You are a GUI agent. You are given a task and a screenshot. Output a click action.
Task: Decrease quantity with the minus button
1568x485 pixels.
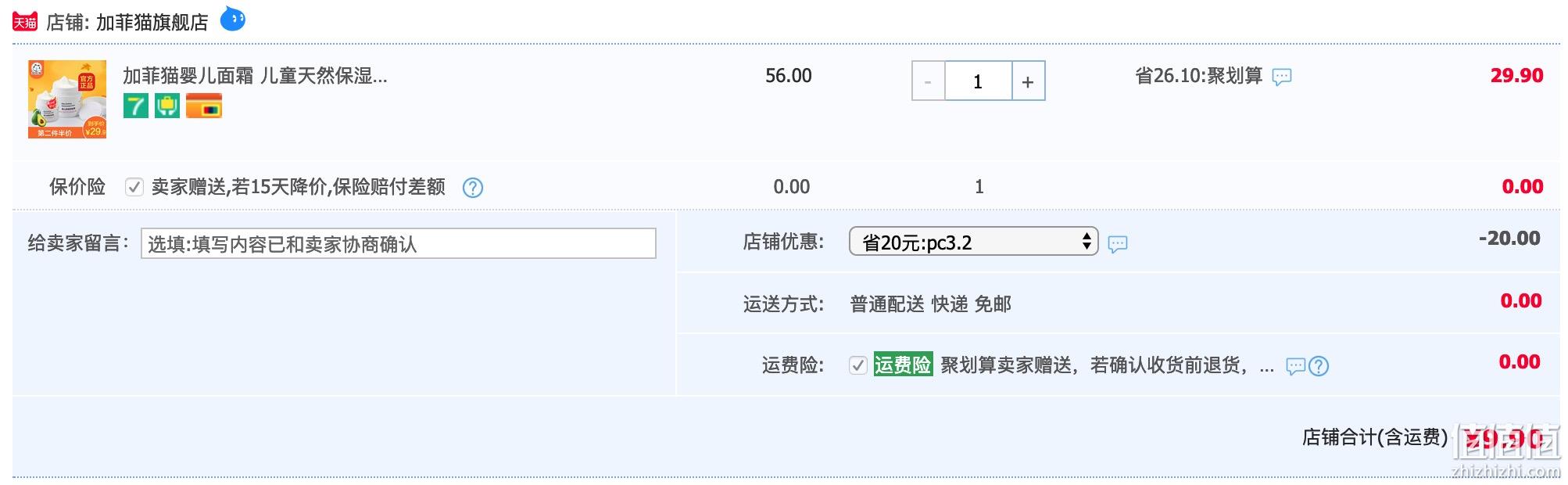[929, 81]
